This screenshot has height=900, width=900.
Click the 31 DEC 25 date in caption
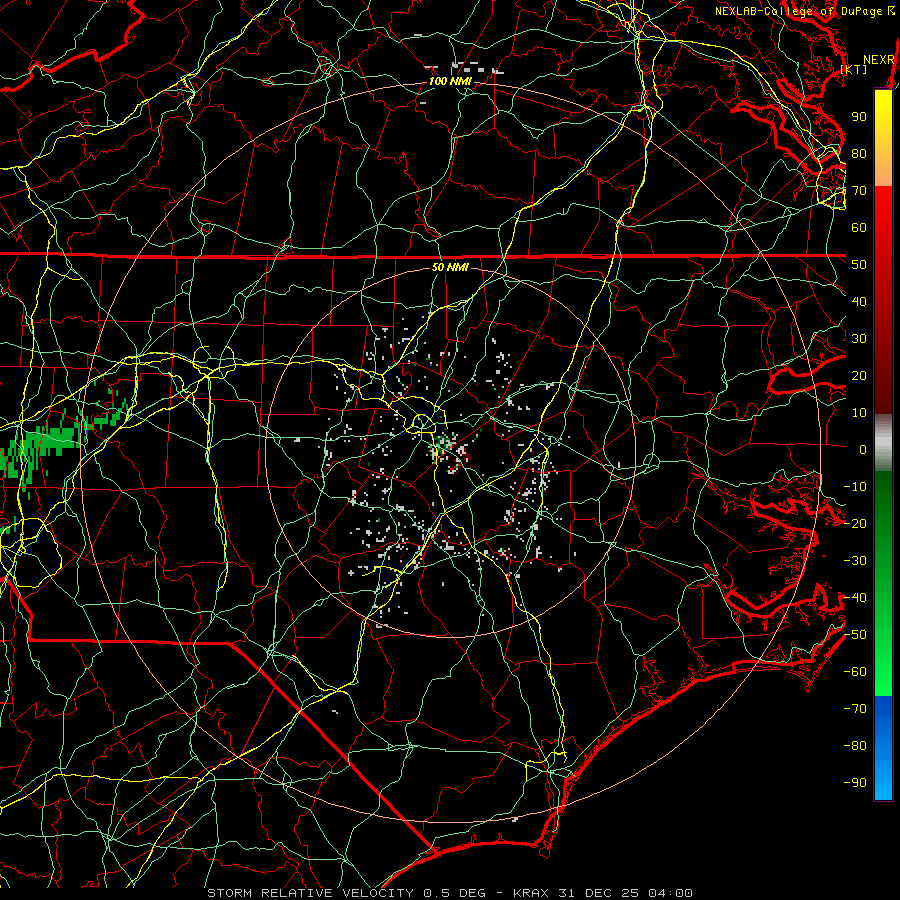(x=599, y=893)
